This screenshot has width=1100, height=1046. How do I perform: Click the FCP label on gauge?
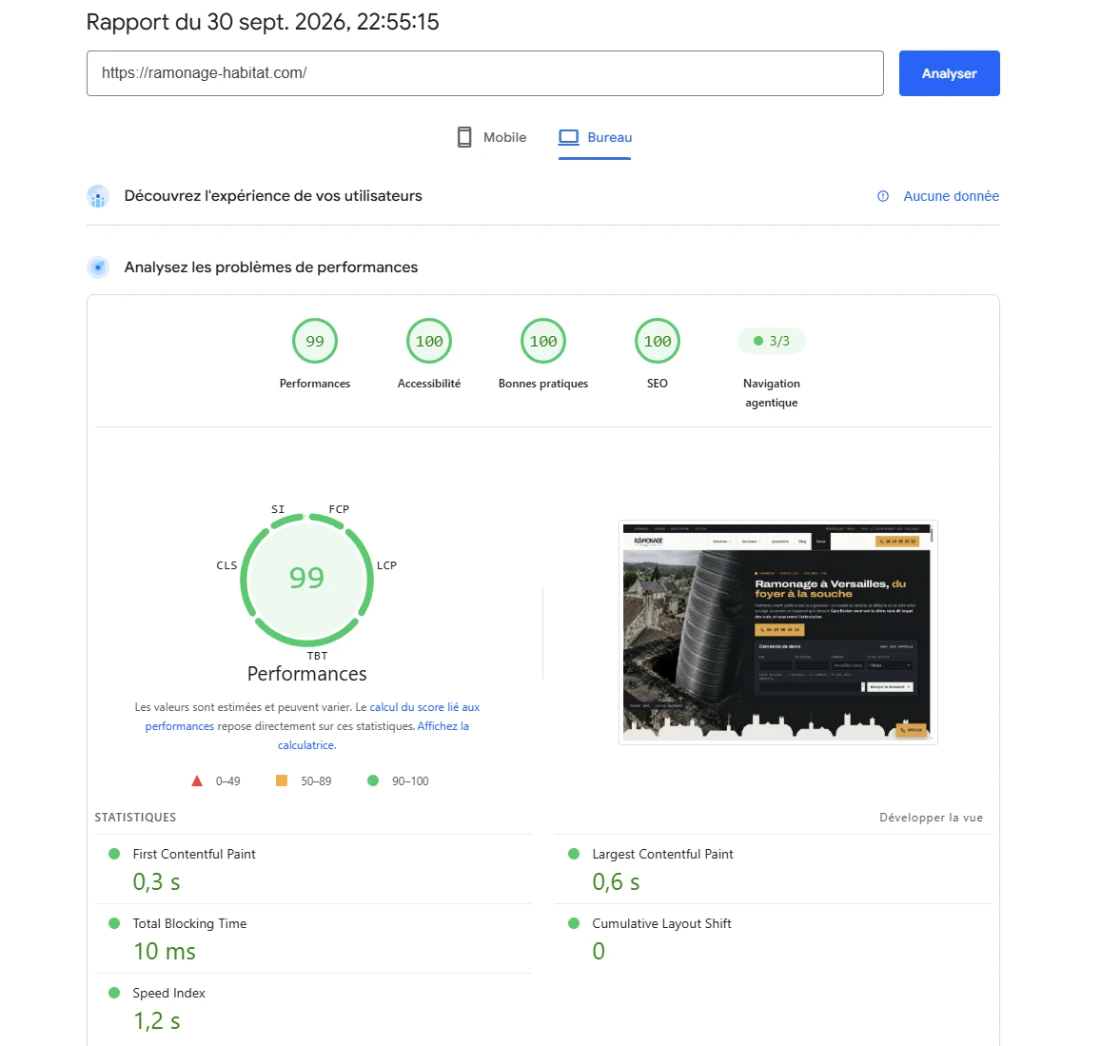339,509
